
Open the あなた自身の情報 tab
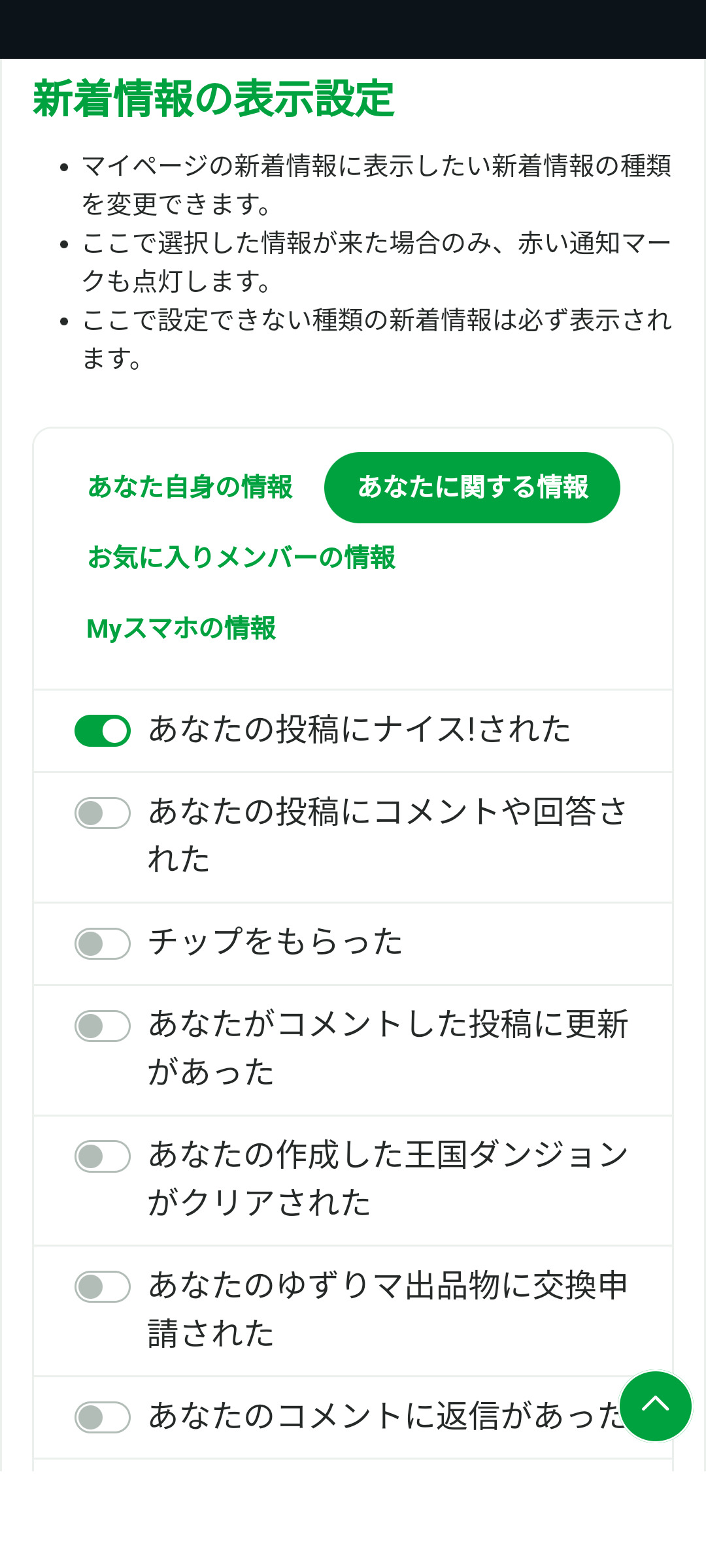[190, 487]
